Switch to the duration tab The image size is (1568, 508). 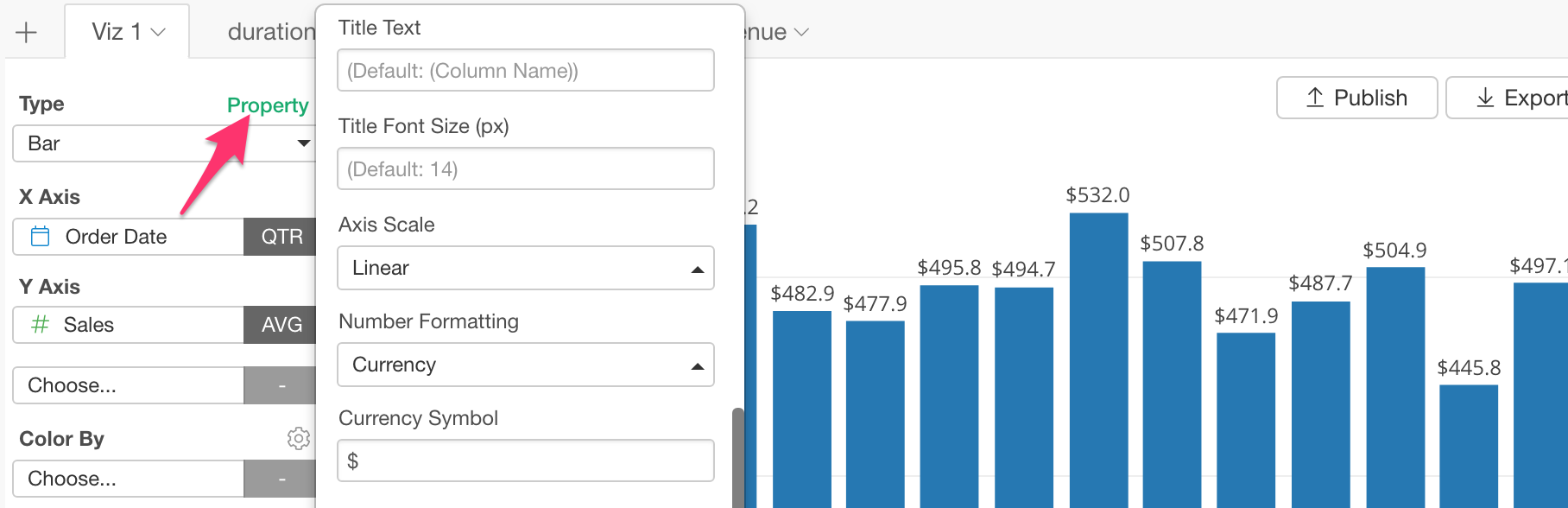tap(271, 33)
